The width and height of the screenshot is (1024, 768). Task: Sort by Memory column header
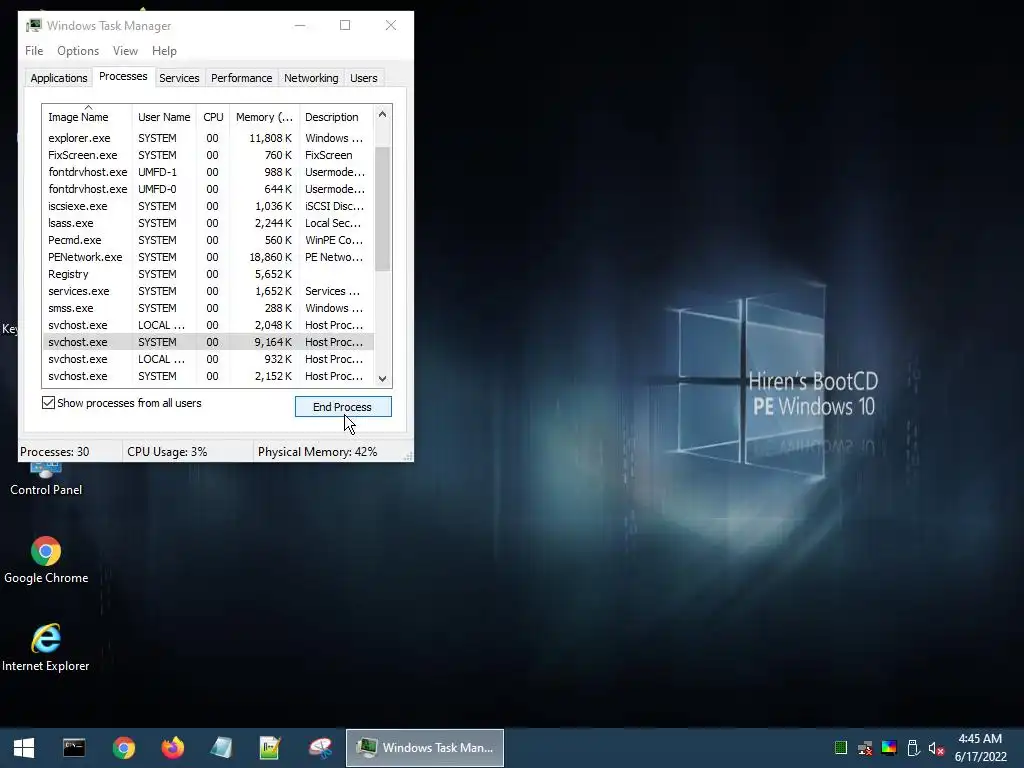click(264, 117)
